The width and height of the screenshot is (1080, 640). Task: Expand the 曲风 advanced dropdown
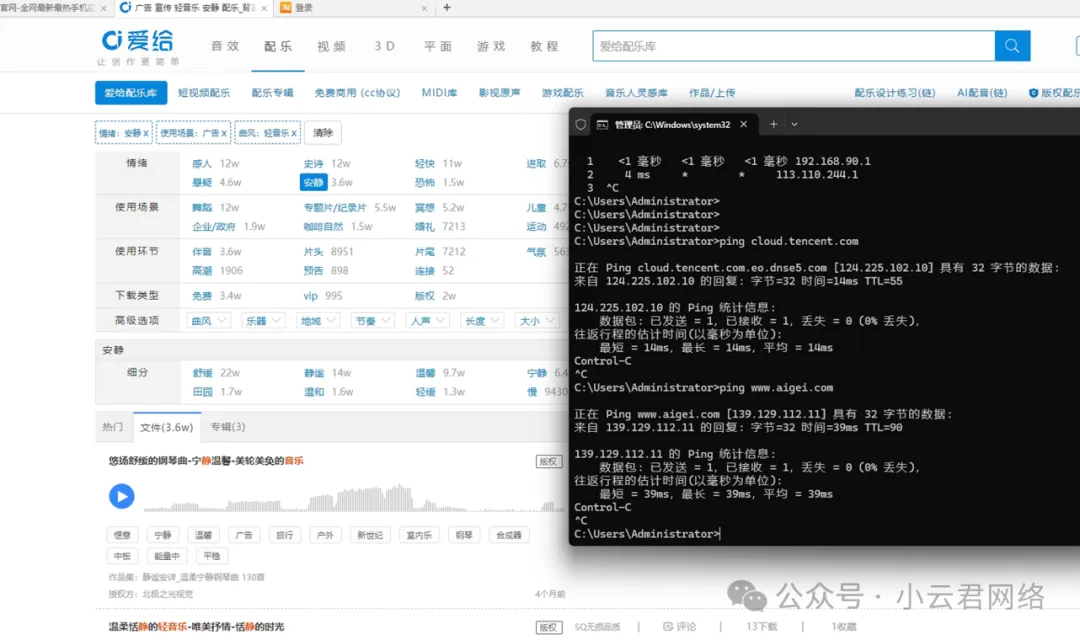tap(209, 321)
